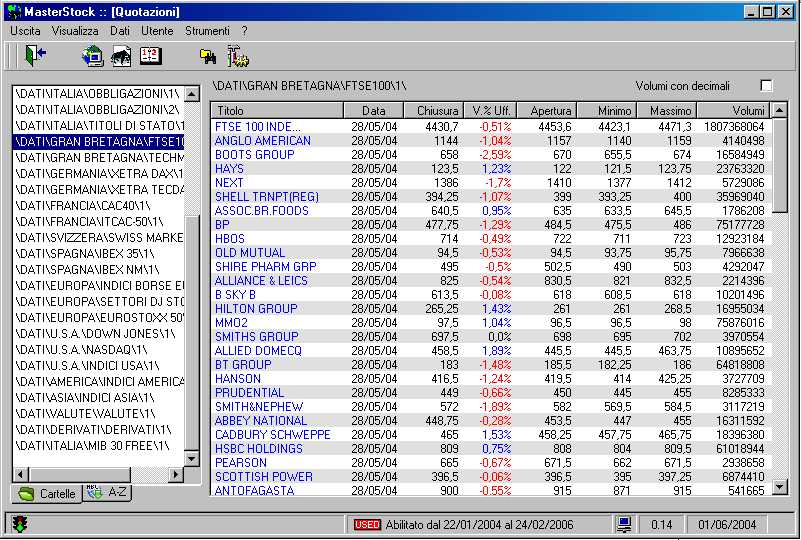
Task: Select the HSBC HOLDINGS title
Action: pyautogui.click(x=259, y=449)
